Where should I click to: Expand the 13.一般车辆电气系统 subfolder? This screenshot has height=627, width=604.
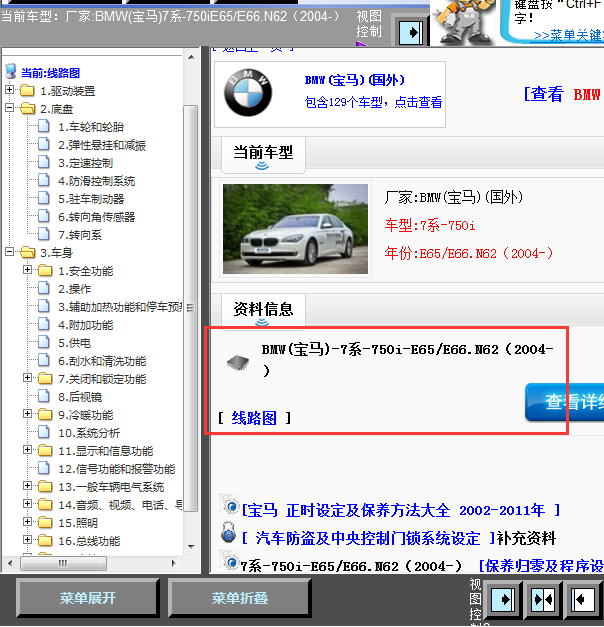[x=27, y=485]
